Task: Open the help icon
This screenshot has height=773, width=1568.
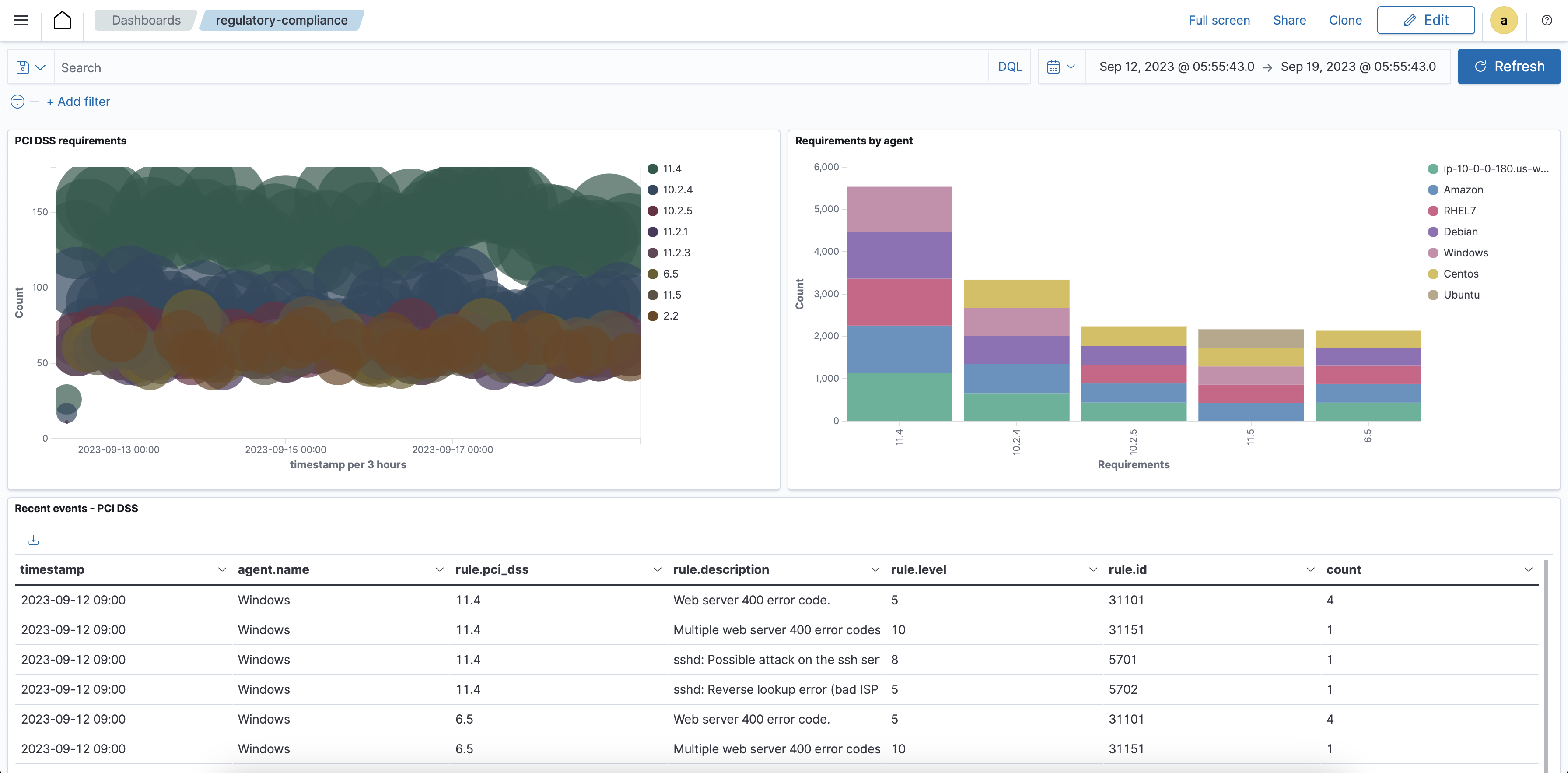Action: (x=1547, y=20)
